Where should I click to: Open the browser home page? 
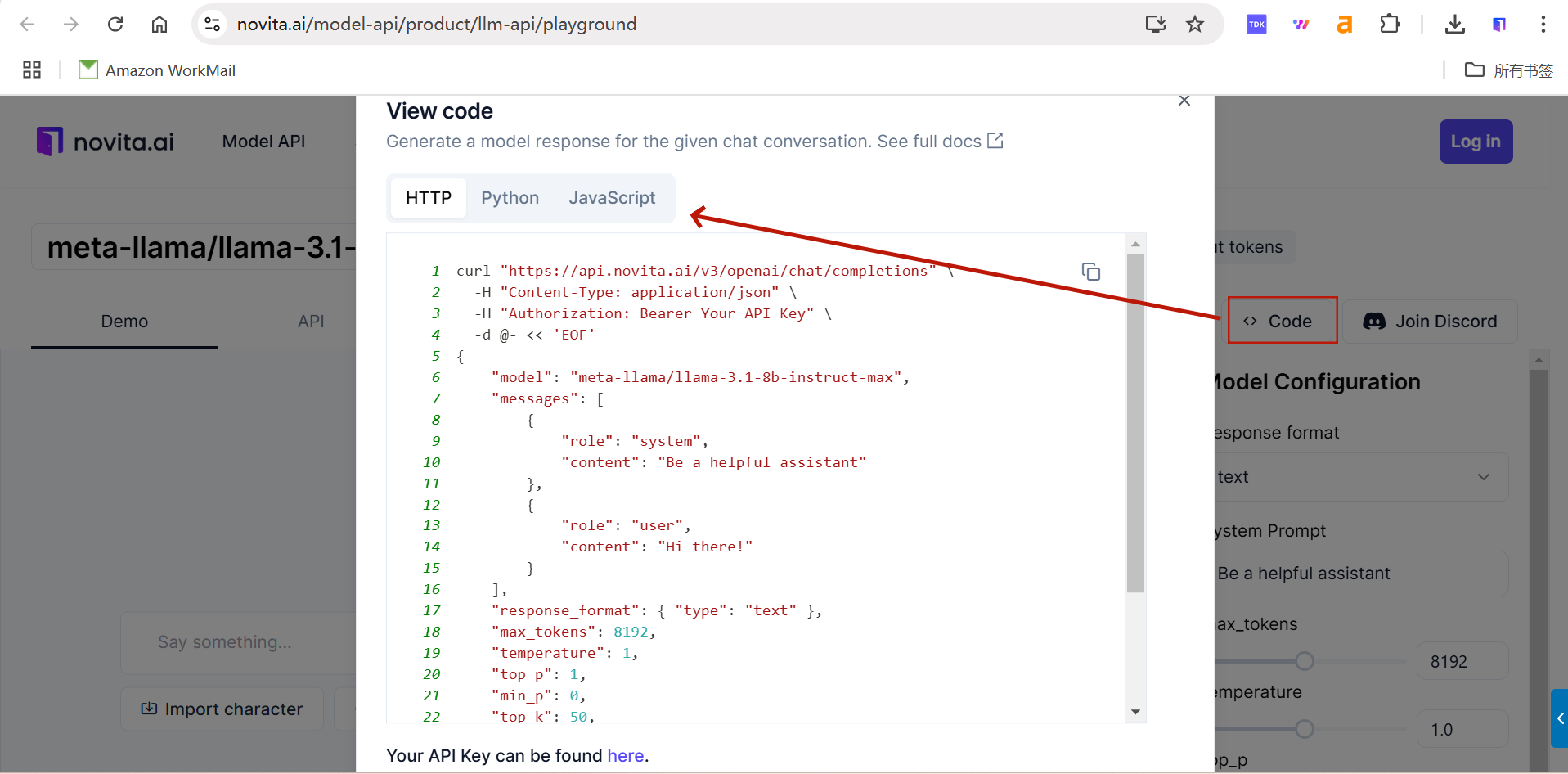click(159, 25)
